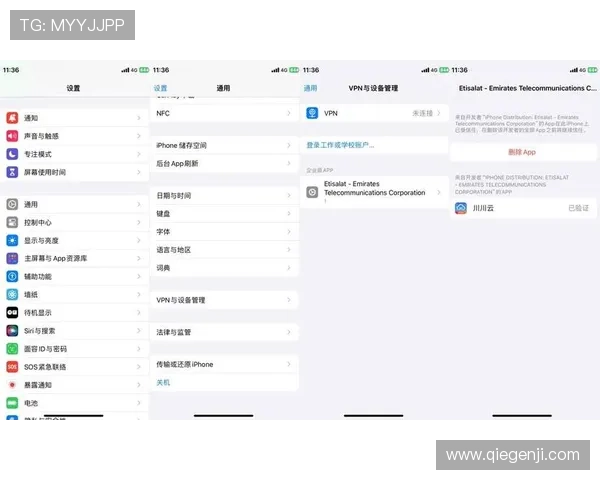
Task: Tap the Etisalat enterprise profile gear icon
Action: (x=312, y=192)
